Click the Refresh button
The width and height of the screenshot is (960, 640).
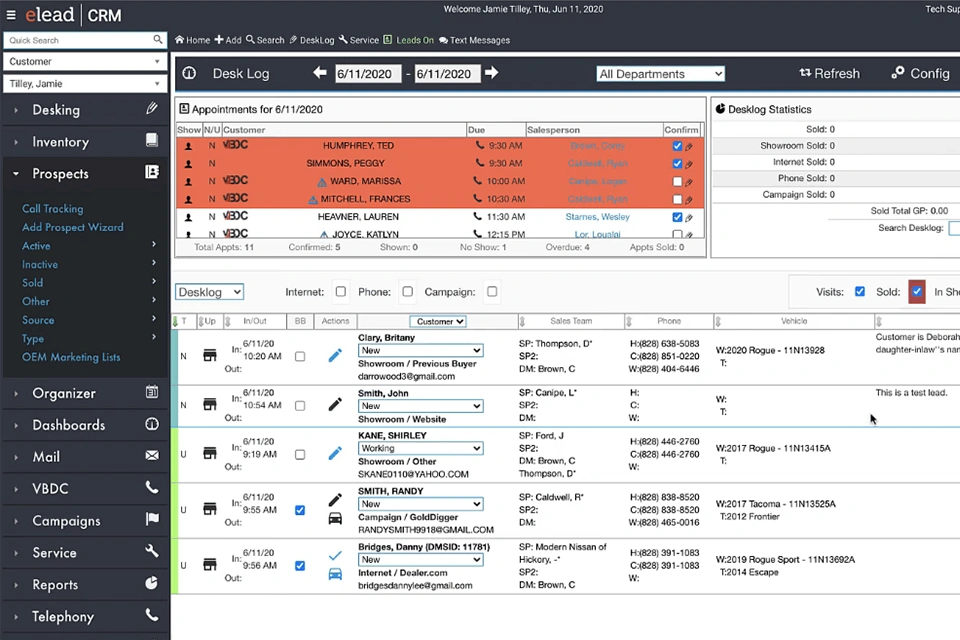pos(829,73)
